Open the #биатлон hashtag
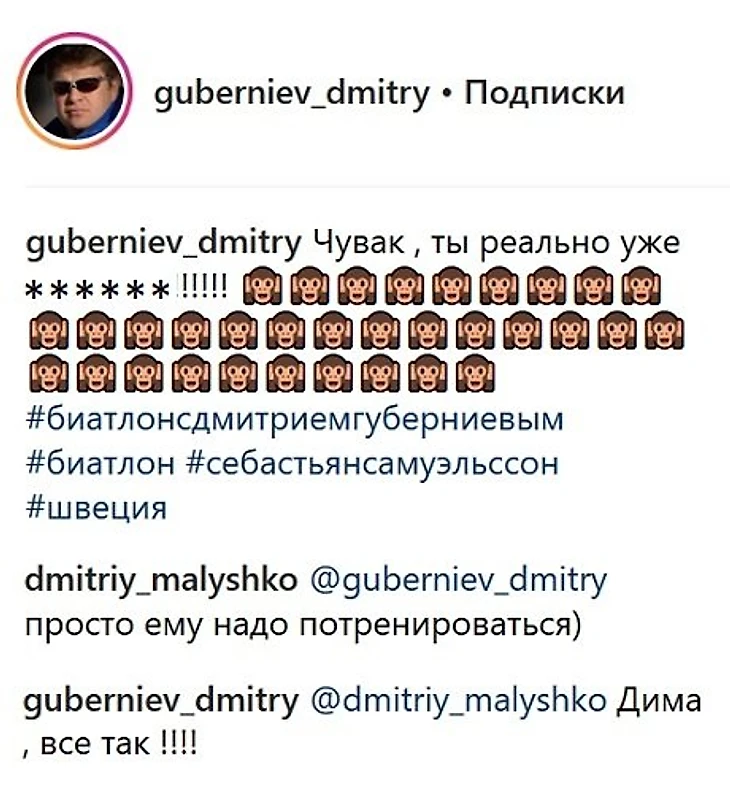The width and height of the screenshot is (730, 798). [100, 463]
